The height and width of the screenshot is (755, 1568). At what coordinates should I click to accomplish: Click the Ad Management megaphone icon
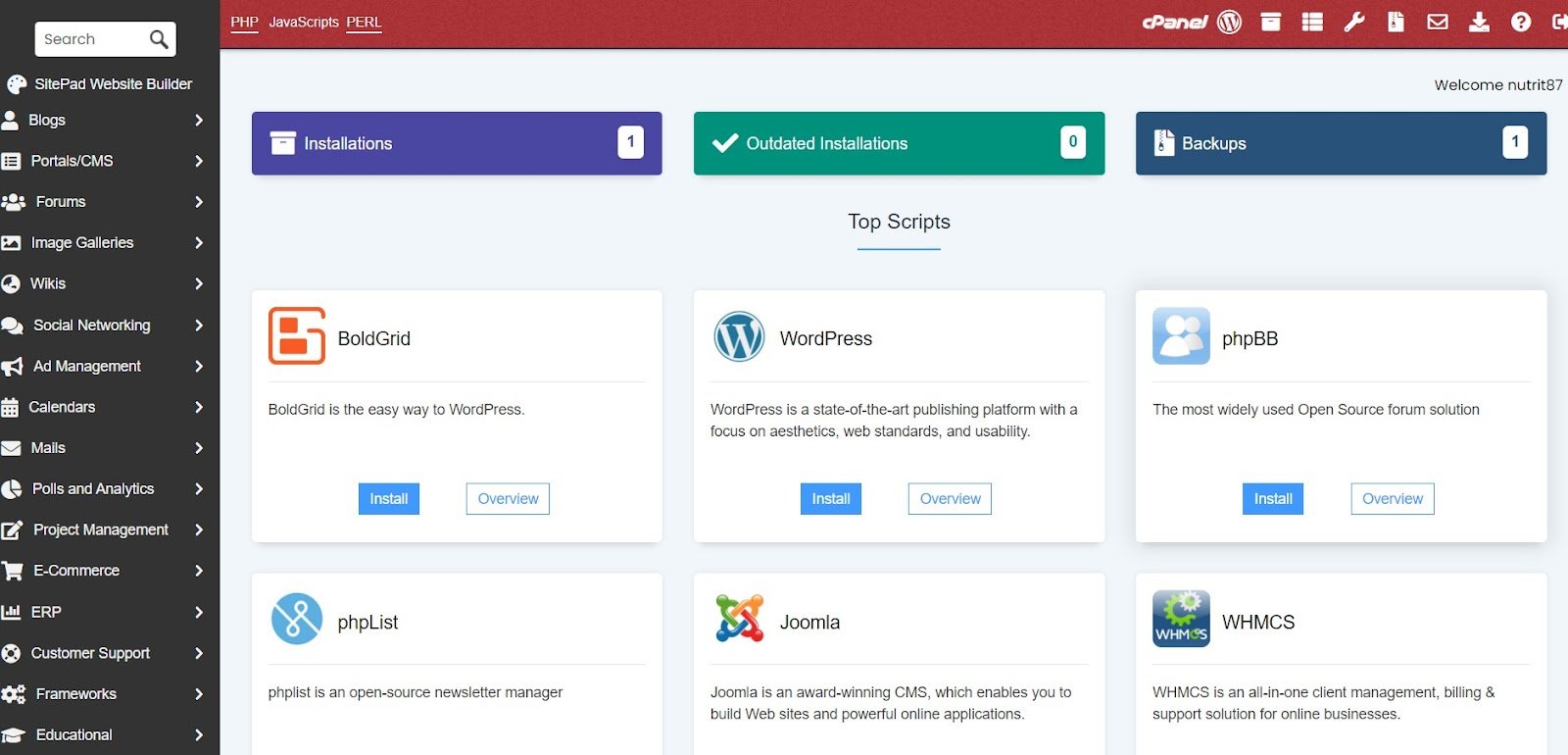pyautogui.click(x=12, y=367)
